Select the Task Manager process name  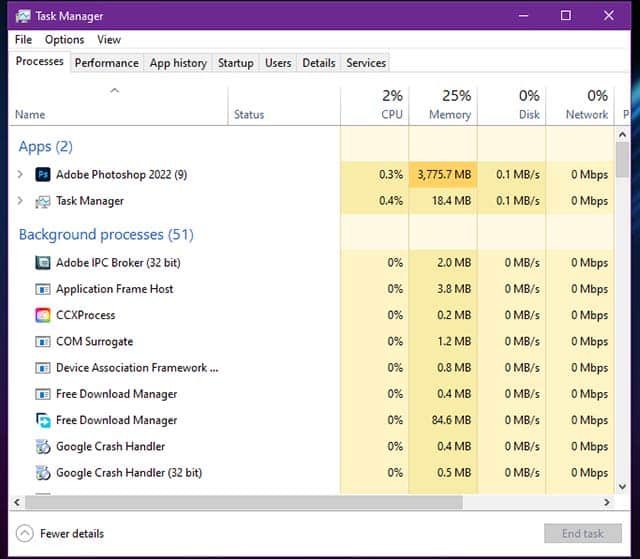click(x=90, y=201)
